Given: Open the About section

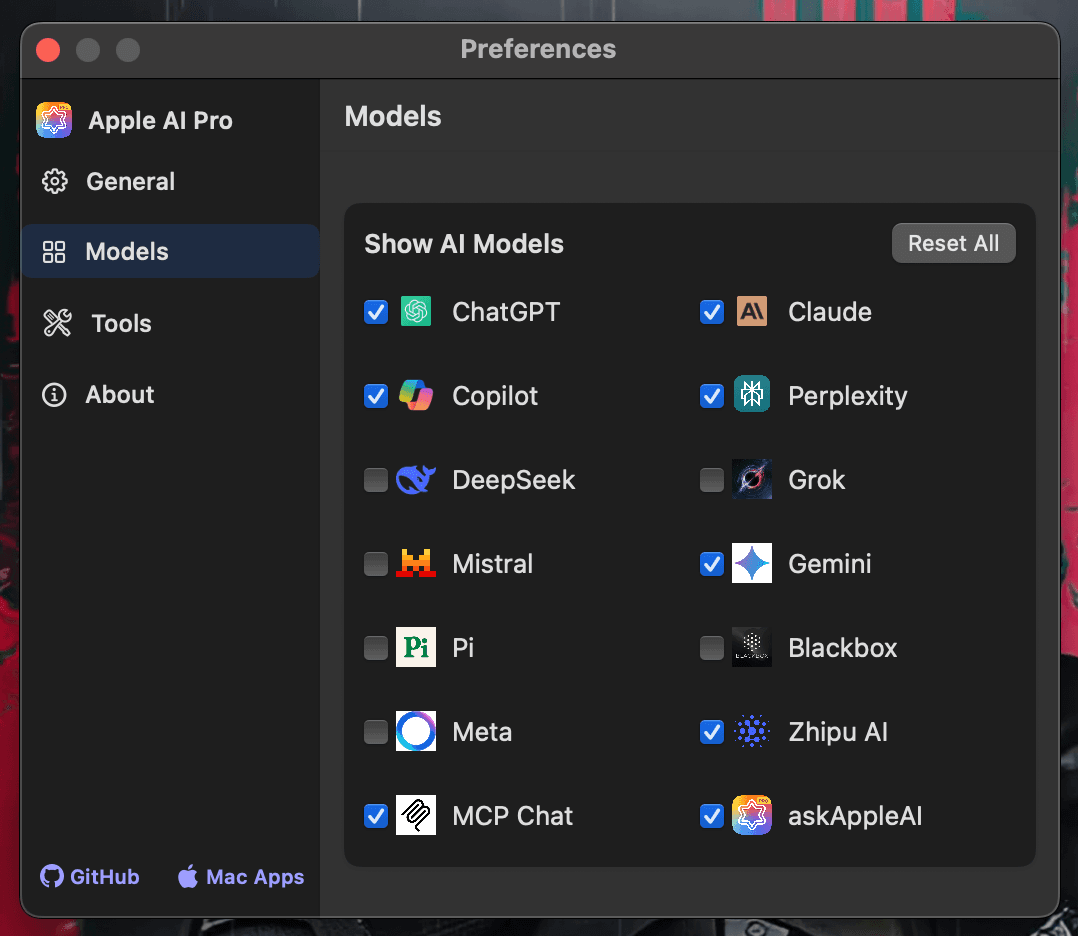Looking at the screenshot, I should pyautogui.click(x=119, y=394).
